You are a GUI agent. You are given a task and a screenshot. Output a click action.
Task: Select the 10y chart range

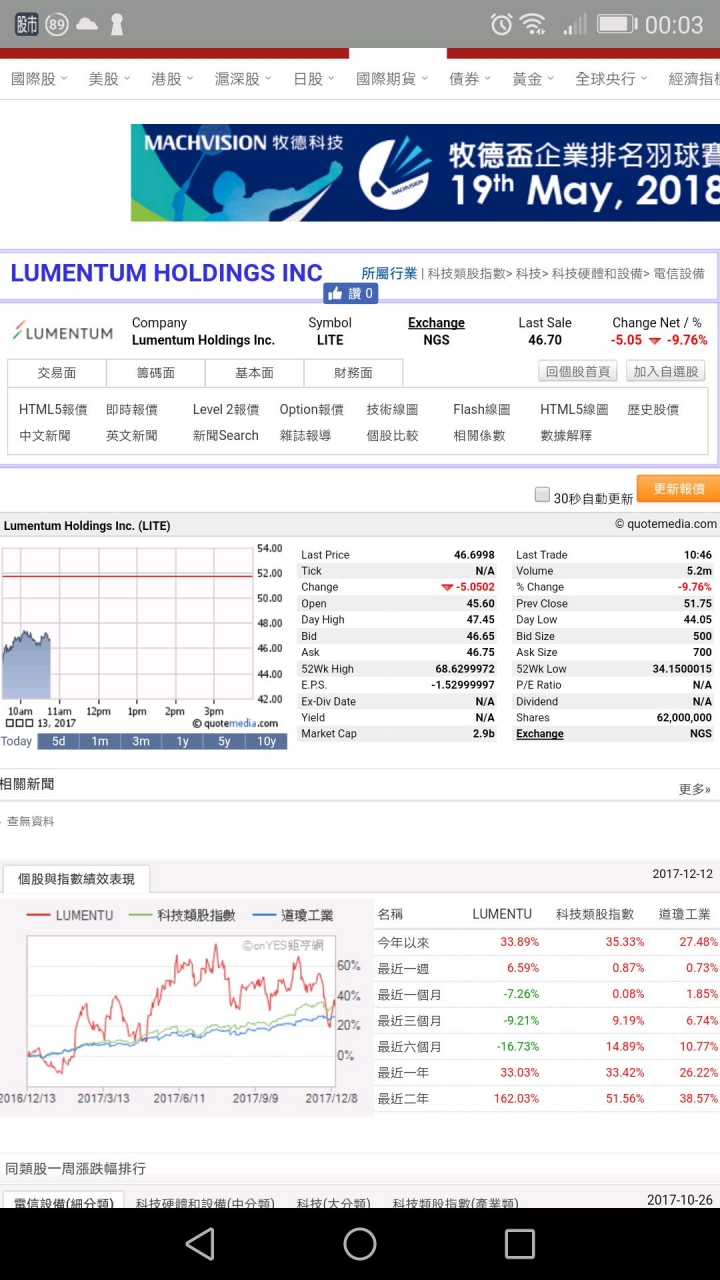266,741
